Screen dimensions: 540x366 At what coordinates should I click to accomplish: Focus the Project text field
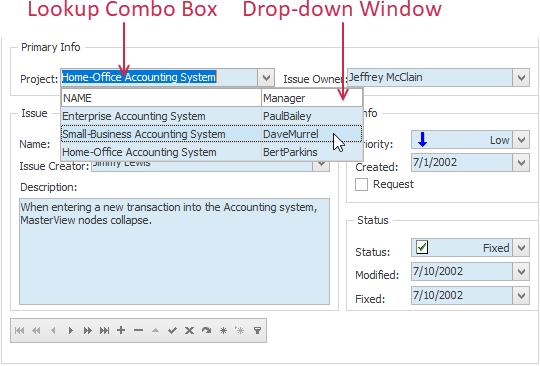point(159,77)
